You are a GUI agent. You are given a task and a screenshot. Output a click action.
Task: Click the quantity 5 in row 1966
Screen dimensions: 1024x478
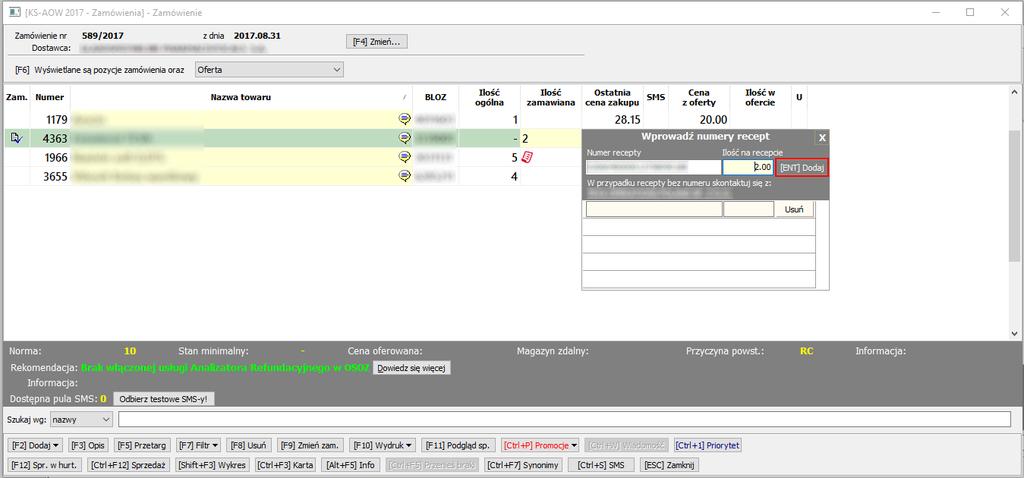click(x=489, y=157)
